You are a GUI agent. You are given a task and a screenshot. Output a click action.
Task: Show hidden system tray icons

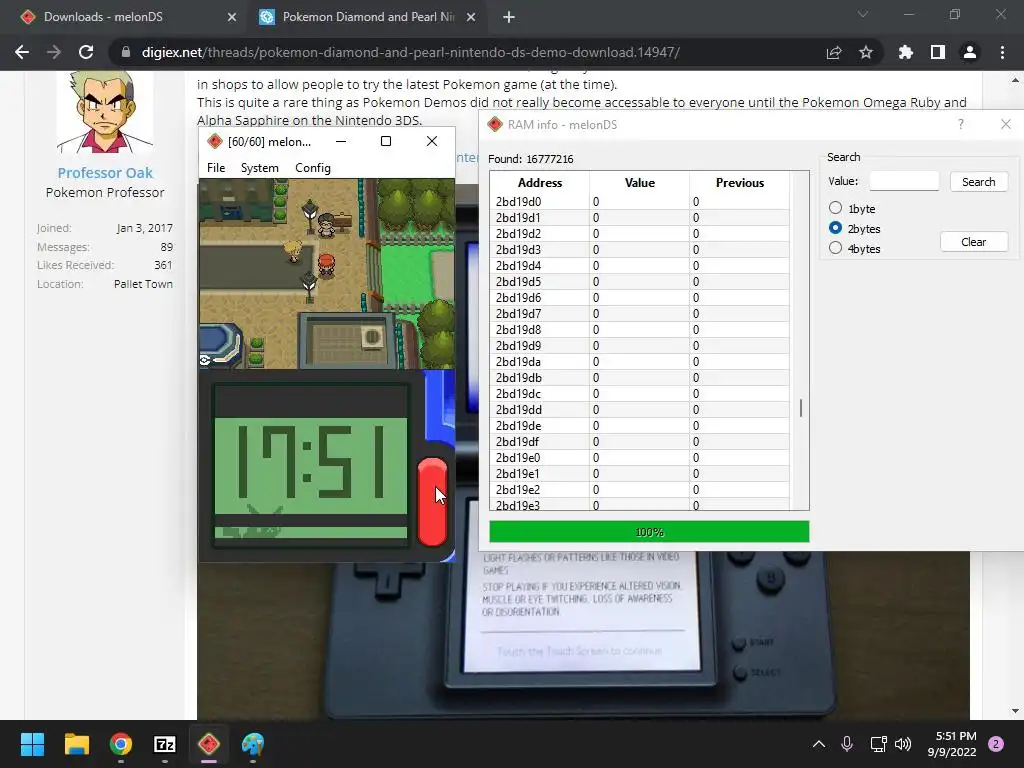pos(818,744)
